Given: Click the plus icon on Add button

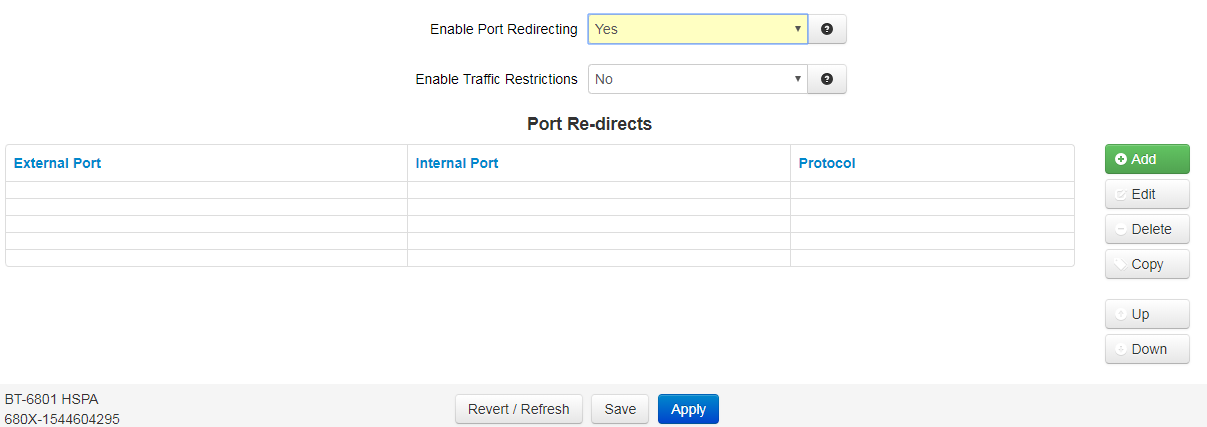Looking at the screenshot, I should pos(1121,159).
